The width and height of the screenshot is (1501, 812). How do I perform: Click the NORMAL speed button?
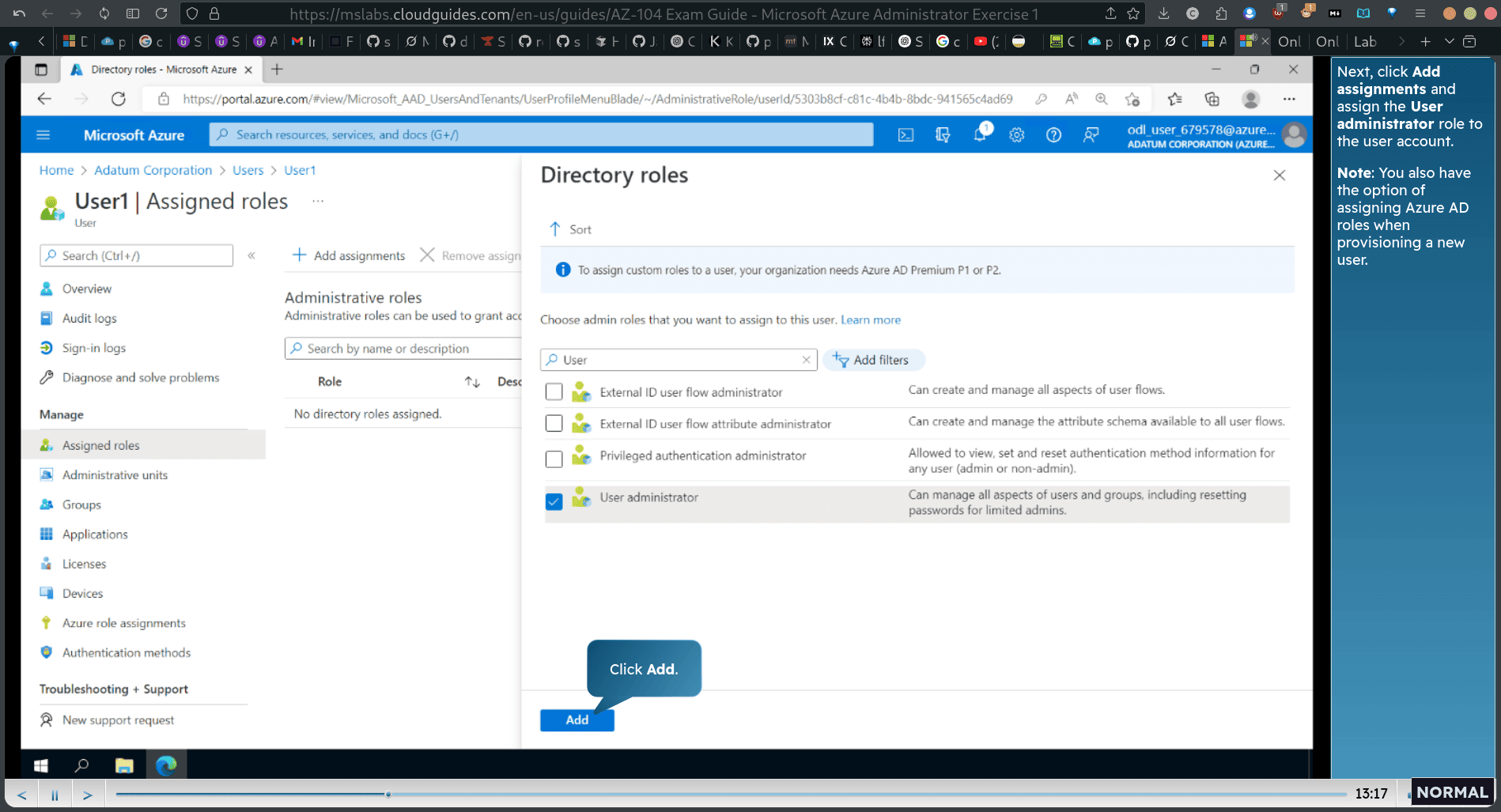click(x=1452, y=792)
